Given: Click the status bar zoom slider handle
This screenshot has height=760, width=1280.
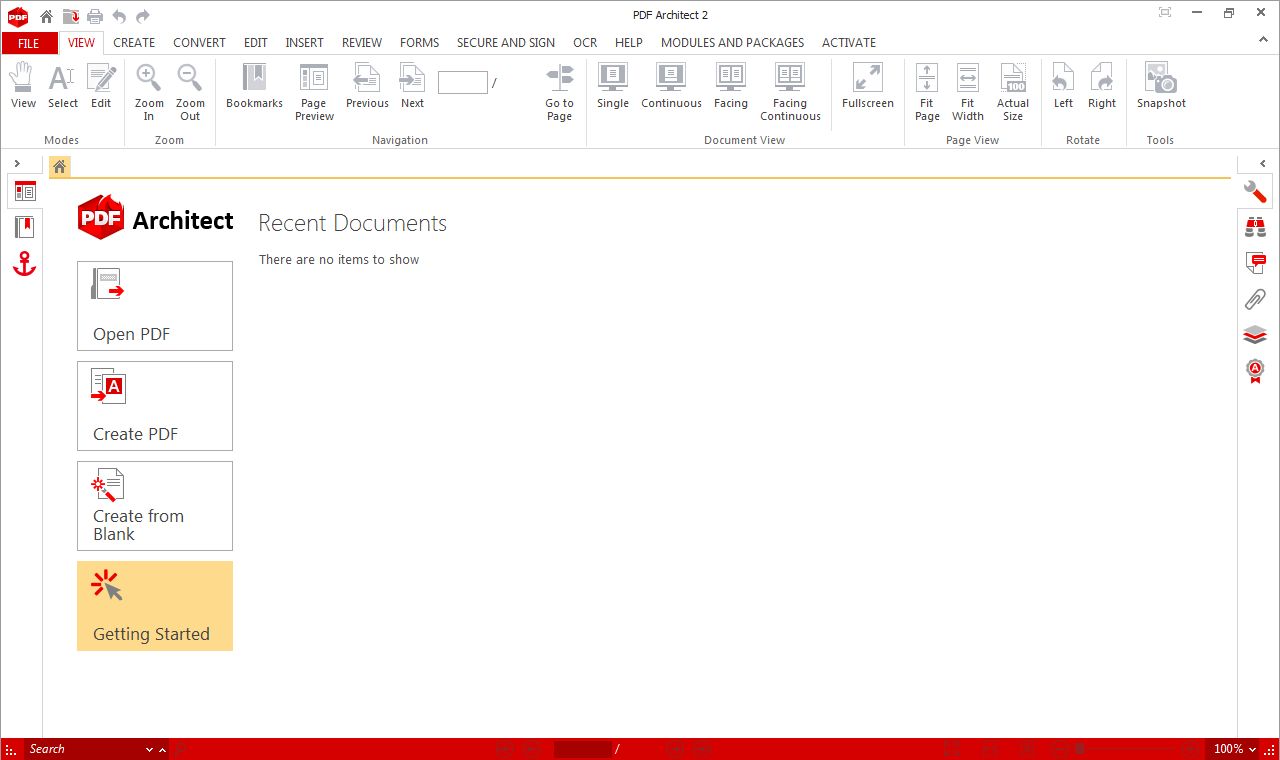Looking at the screenshot, I should [x=1080, y=749].
